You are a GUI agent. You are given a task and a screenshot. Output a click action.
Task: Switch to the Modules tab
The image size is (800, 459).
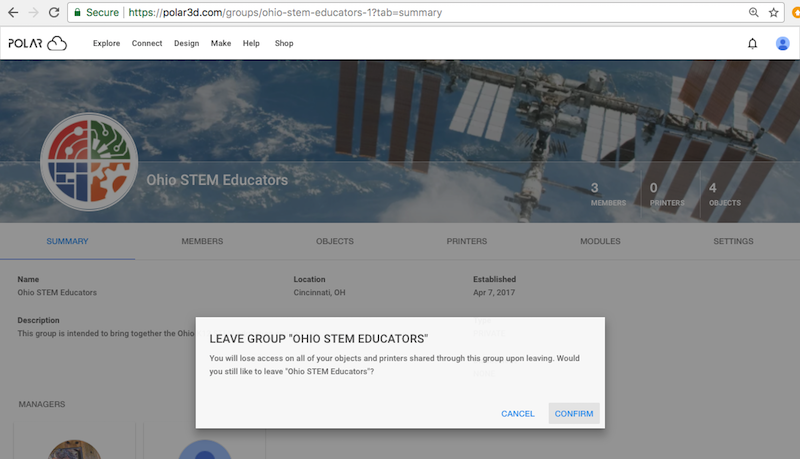pos(600,241)
